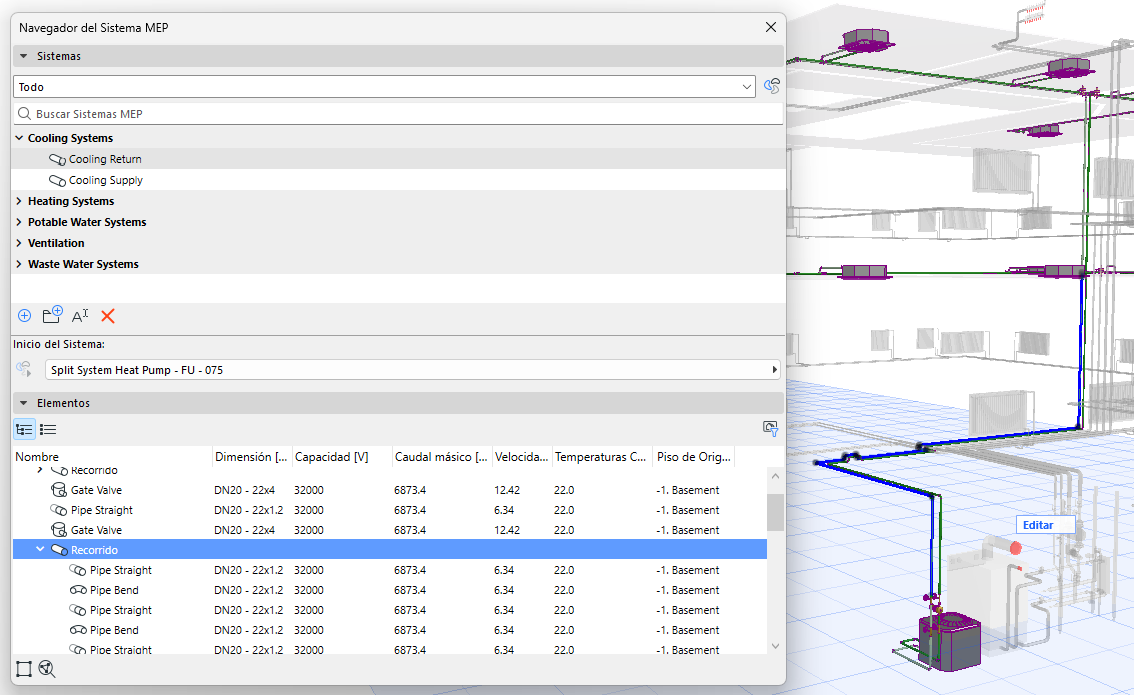Click the Cooling Return system icon

(x=57, y=159)
